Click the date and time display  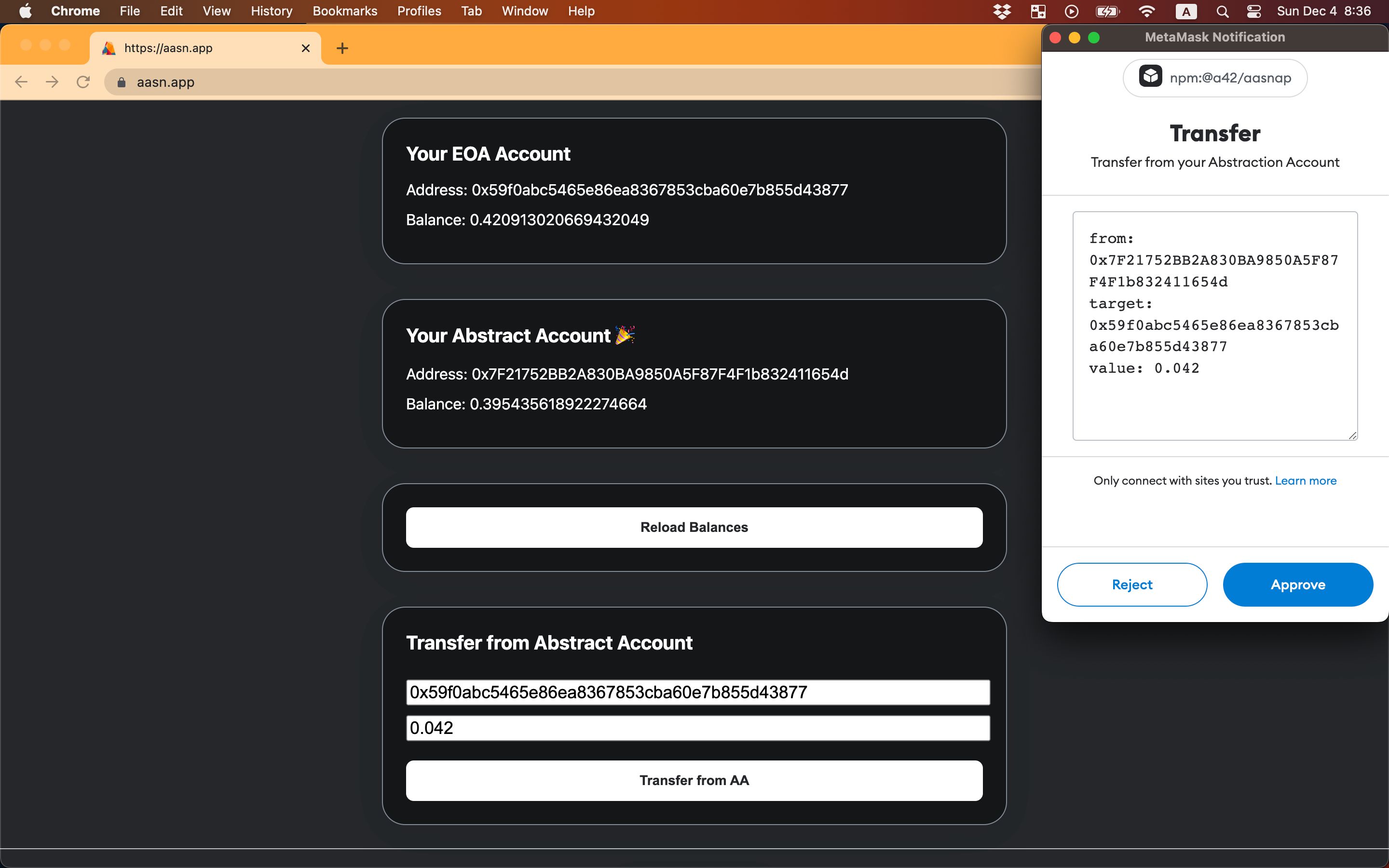tap(1323, 11)
